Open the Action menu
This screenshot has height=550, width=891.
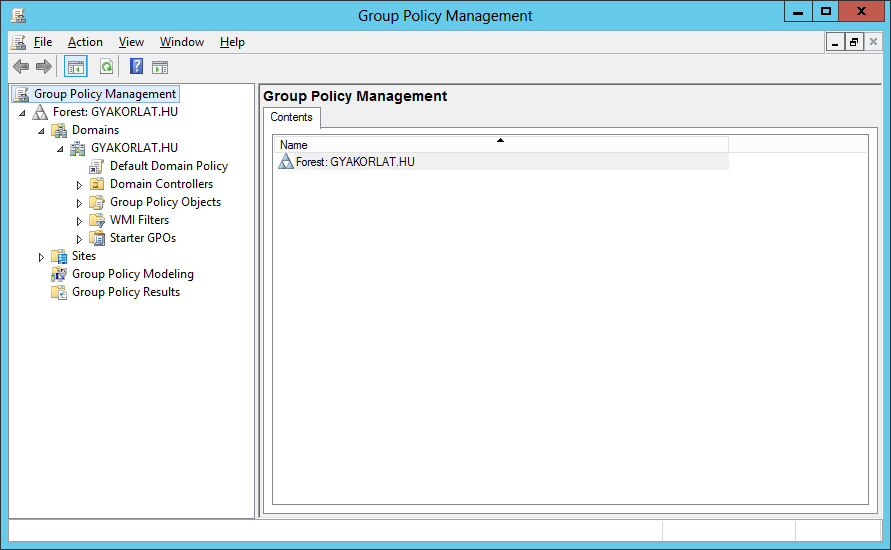85,42
